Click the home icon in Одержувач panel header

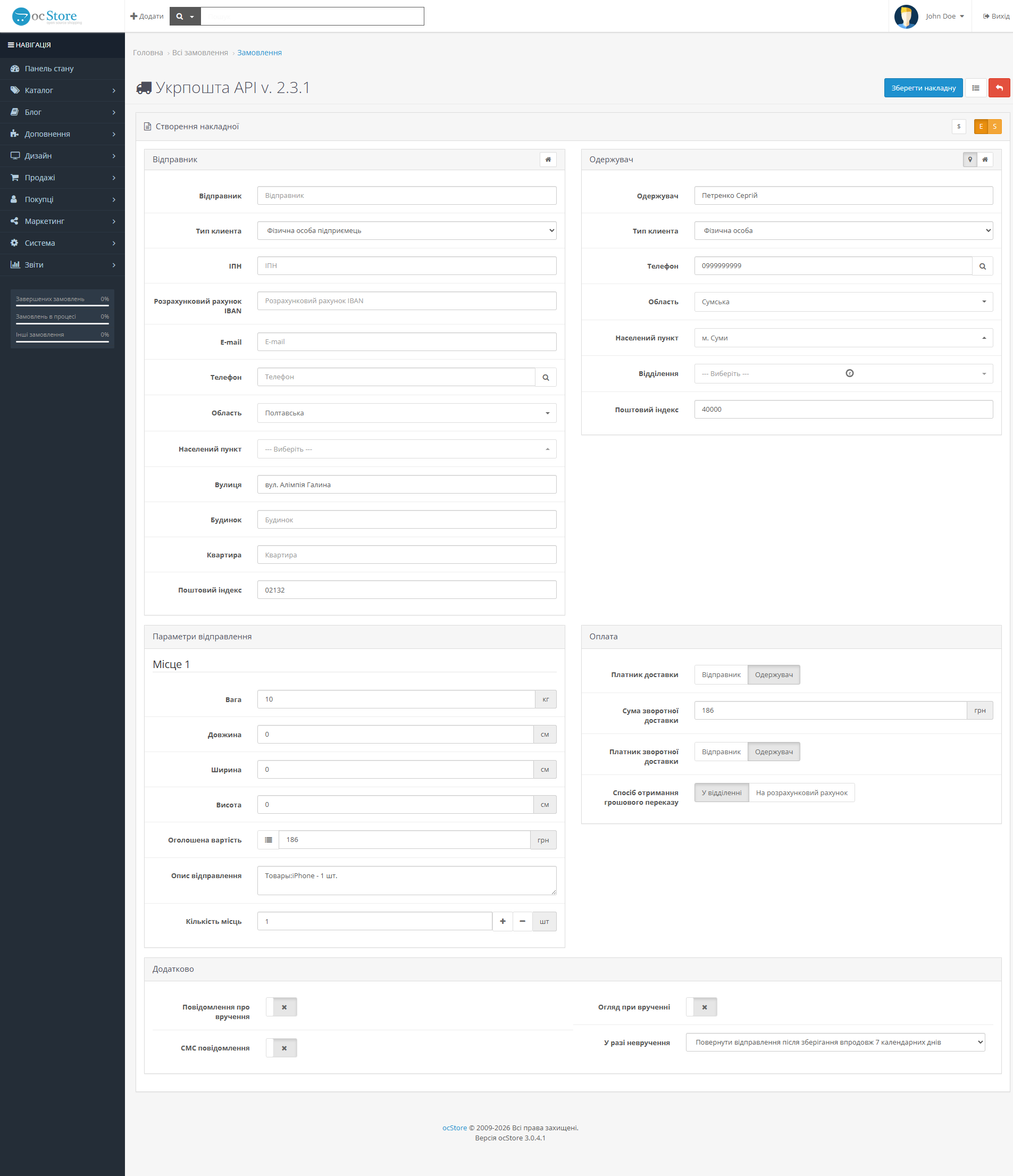[x=985, y=160]
